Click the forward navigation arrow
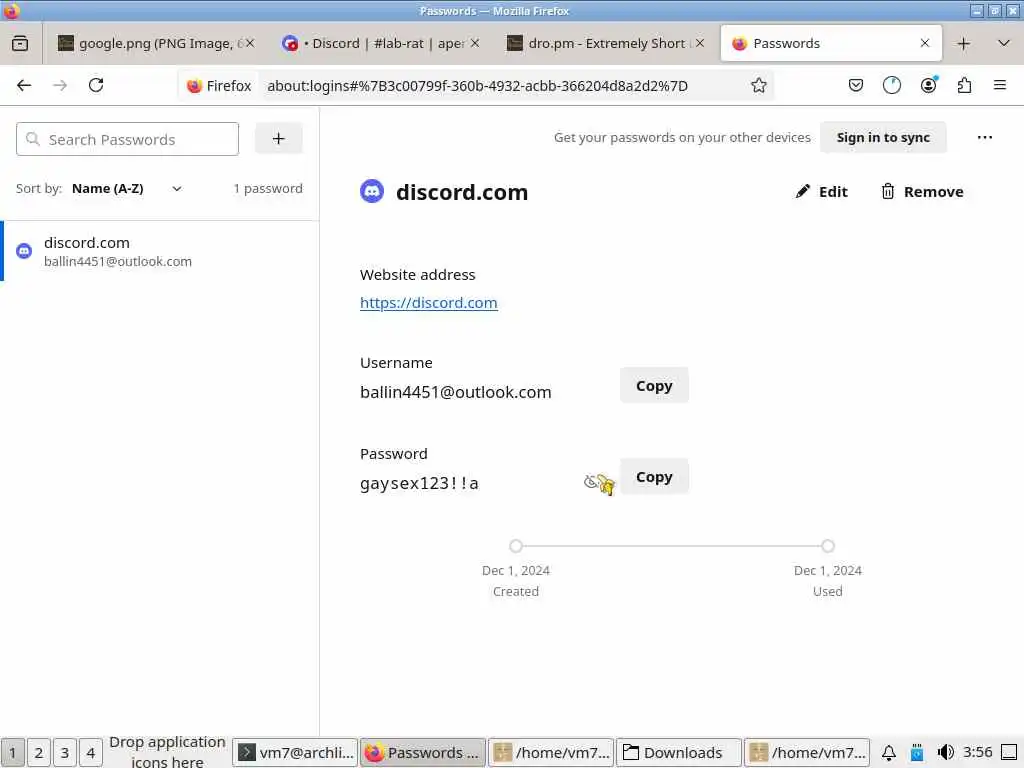 (x=60, y=86)
